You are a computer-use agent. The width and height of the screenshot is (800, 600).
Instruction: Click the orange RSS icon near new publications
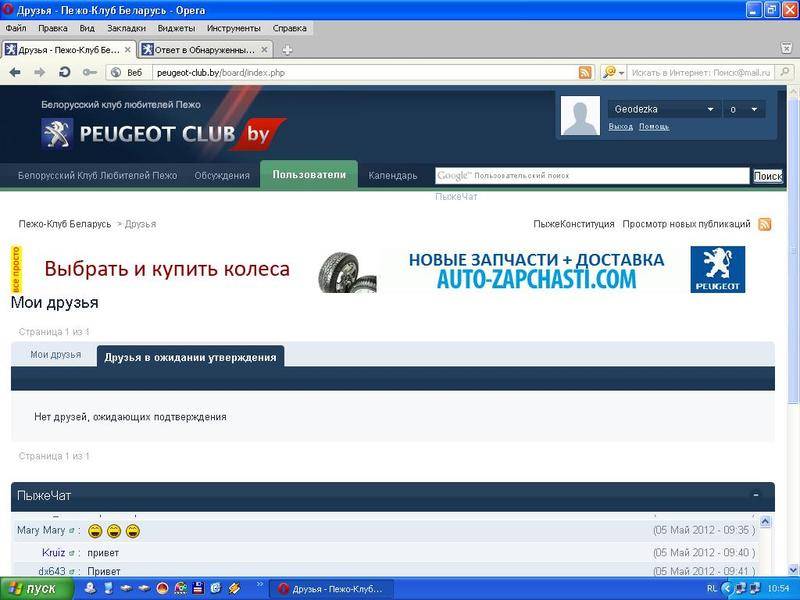pyautogui.click(x=765, y=224)
